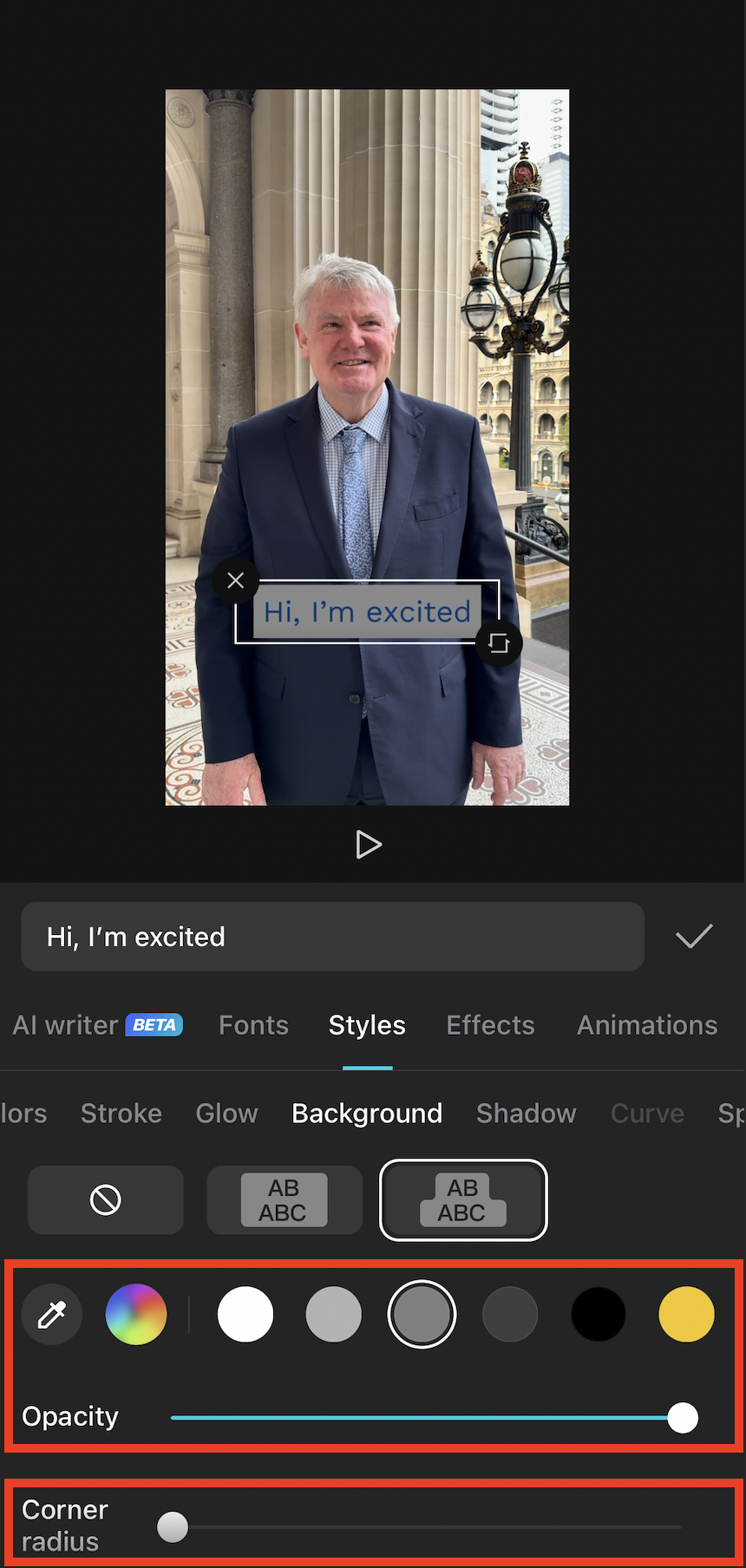
Task: Tap the eyedropper color picker icon
Action: pos(52,1314)
